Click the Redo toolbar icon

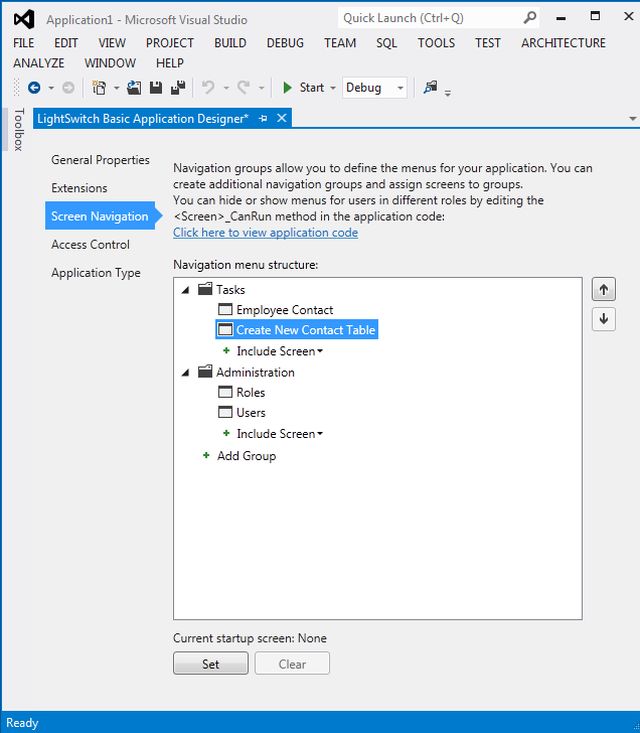click(244, 87)
